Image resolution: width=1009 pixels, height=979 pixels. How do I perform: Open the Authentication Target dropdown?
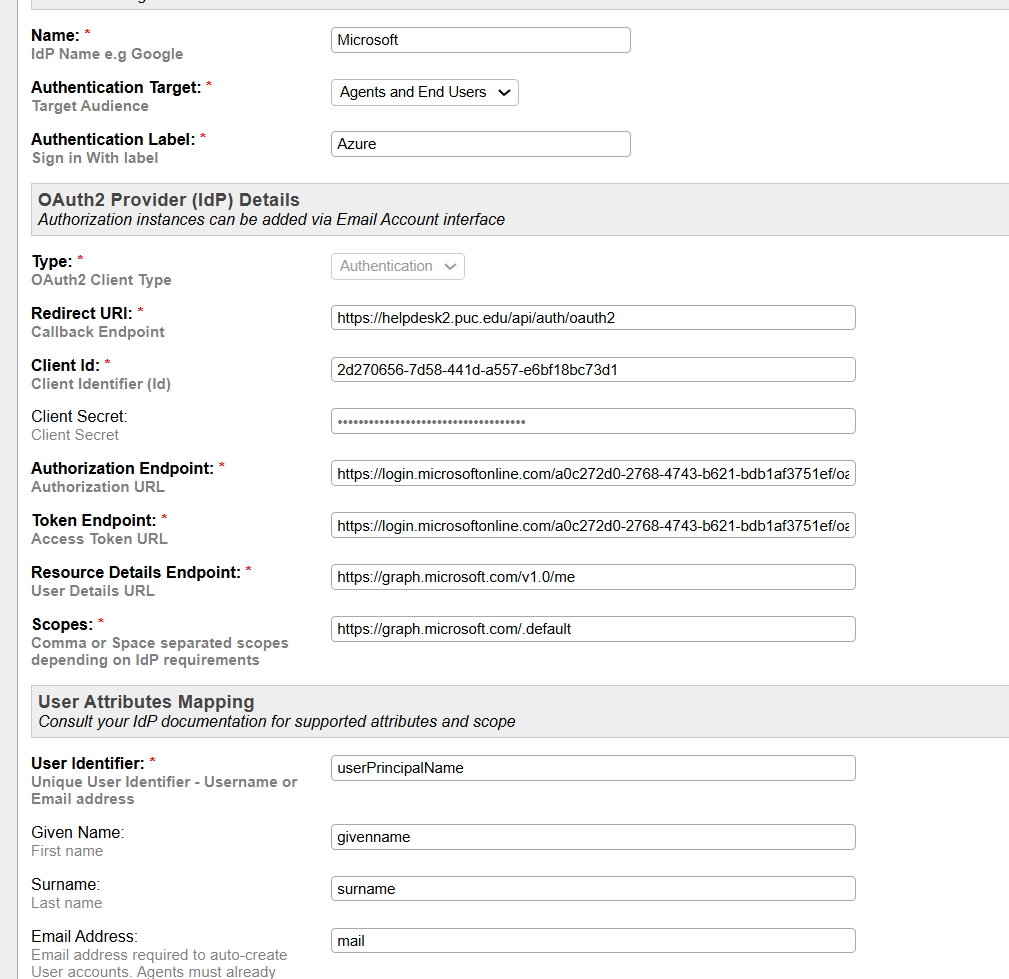424,92
